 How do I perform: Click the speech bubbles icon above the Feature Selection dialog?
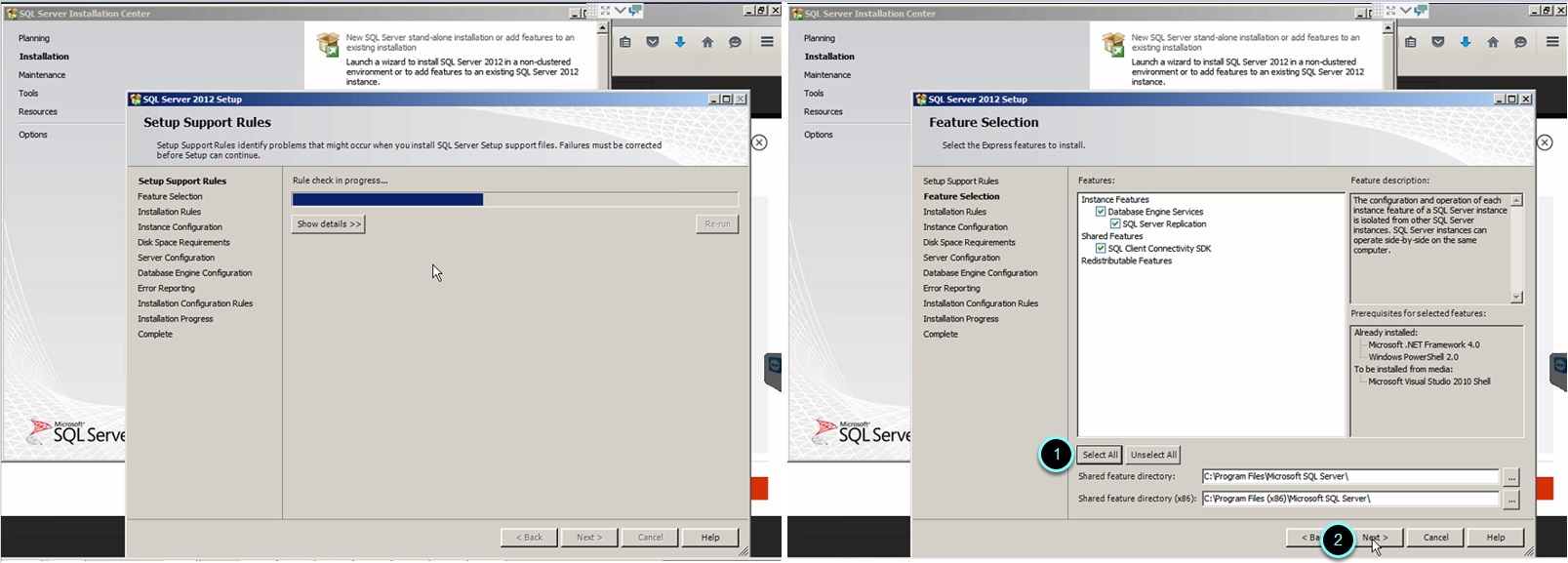[1421, 11]
